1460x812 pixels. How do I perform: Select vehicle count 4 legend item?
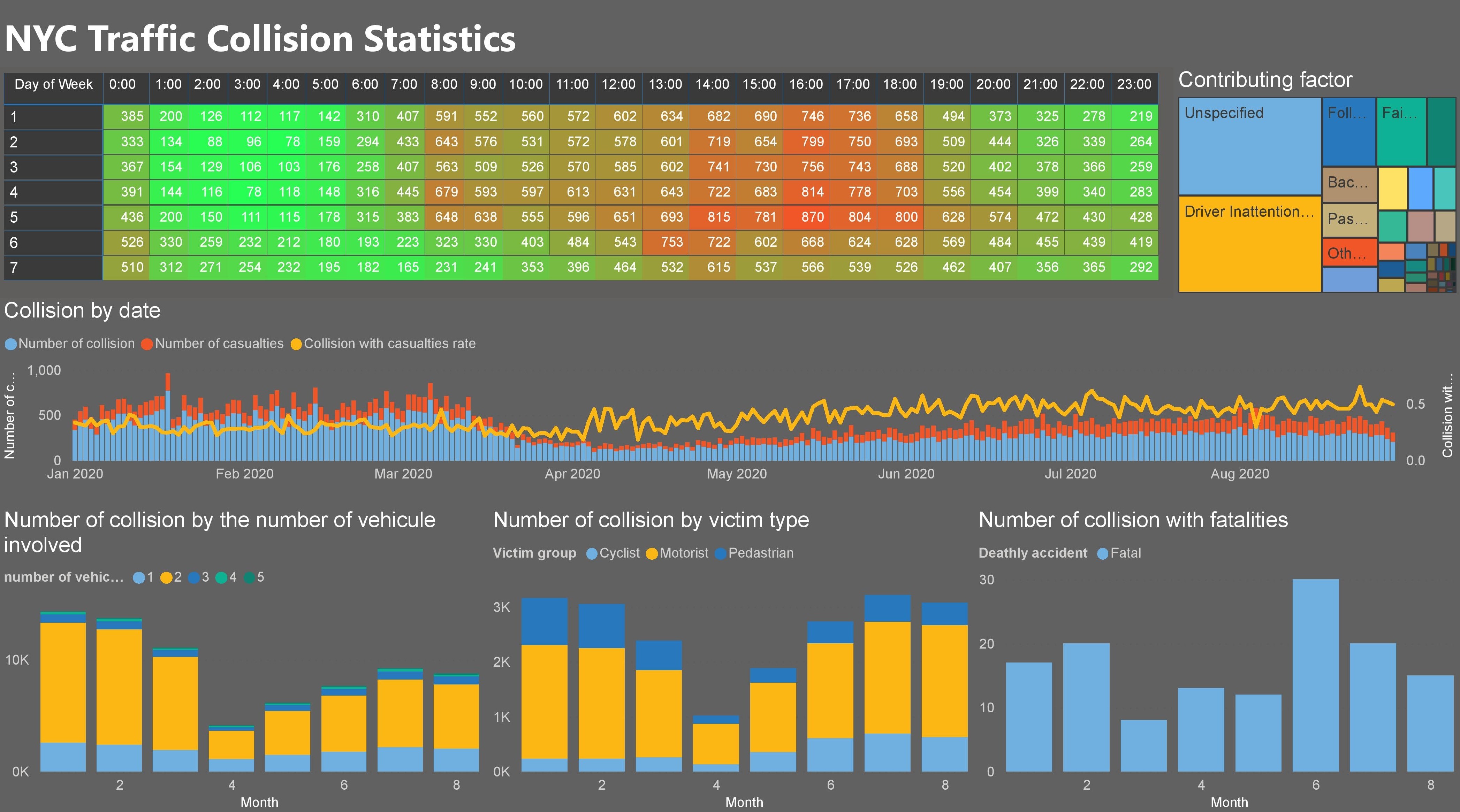(x=226, y=577)
